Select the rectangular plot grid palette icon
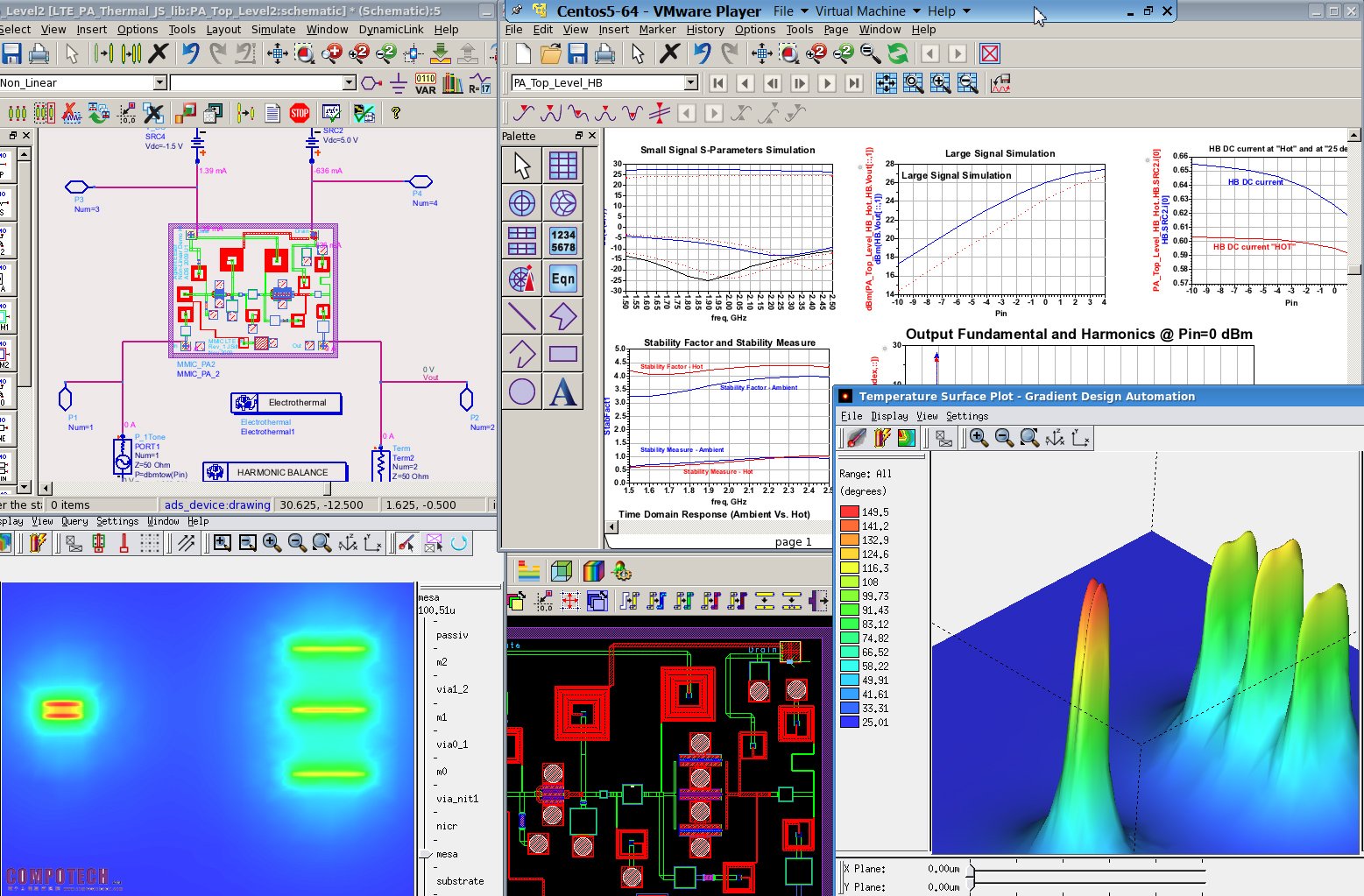Image resolution: width=1364 pixels, height=896 pixels. point(562,166)
